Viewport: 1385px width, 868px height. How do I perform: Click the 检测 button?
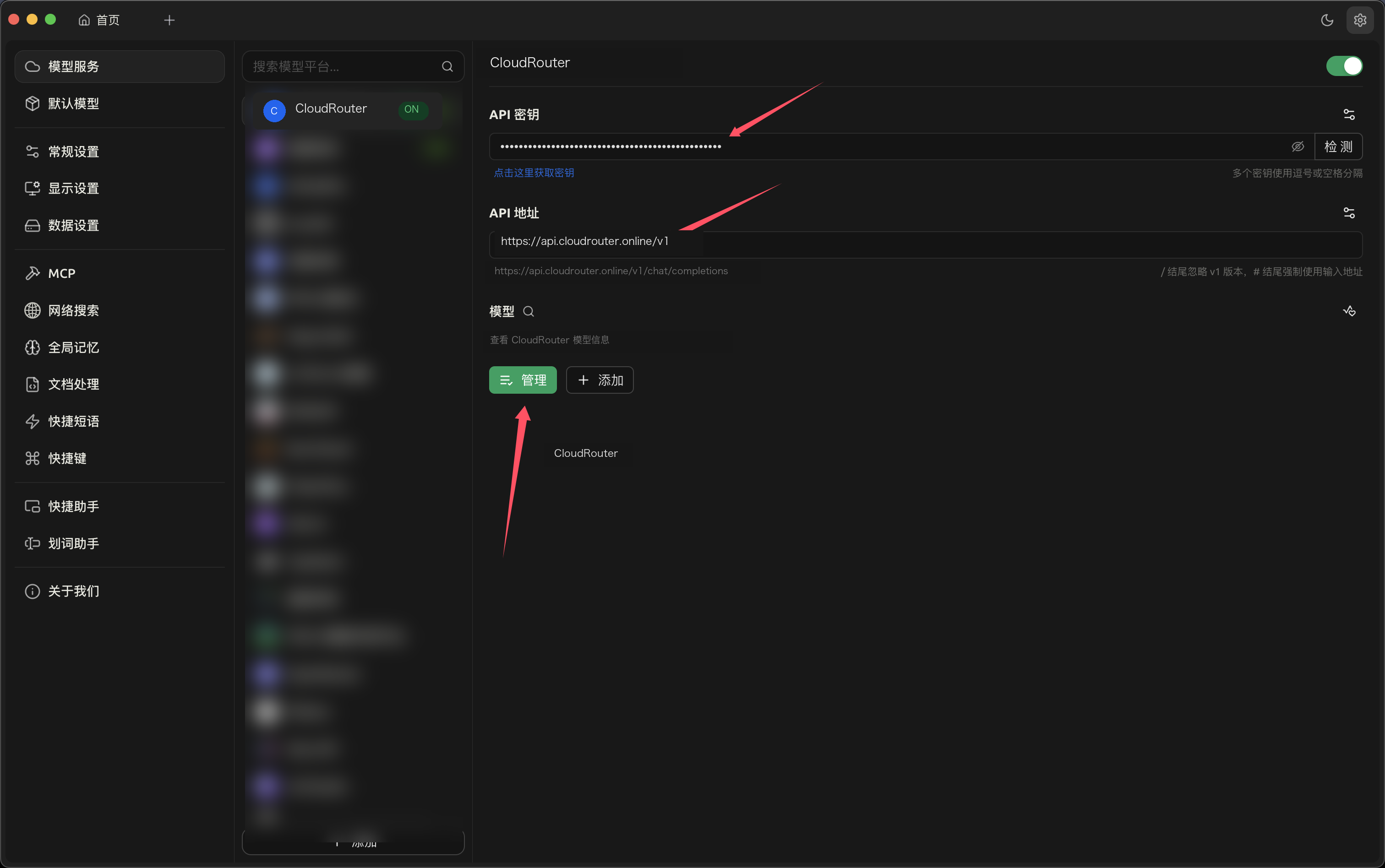tap(1338, 146)
